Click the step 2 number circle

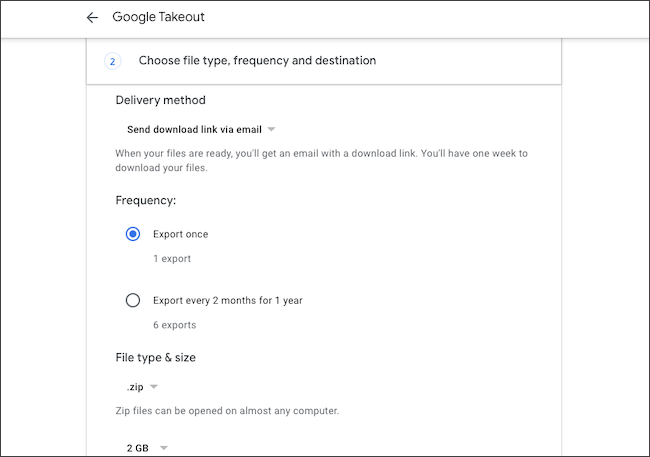(x=113, y=61)
